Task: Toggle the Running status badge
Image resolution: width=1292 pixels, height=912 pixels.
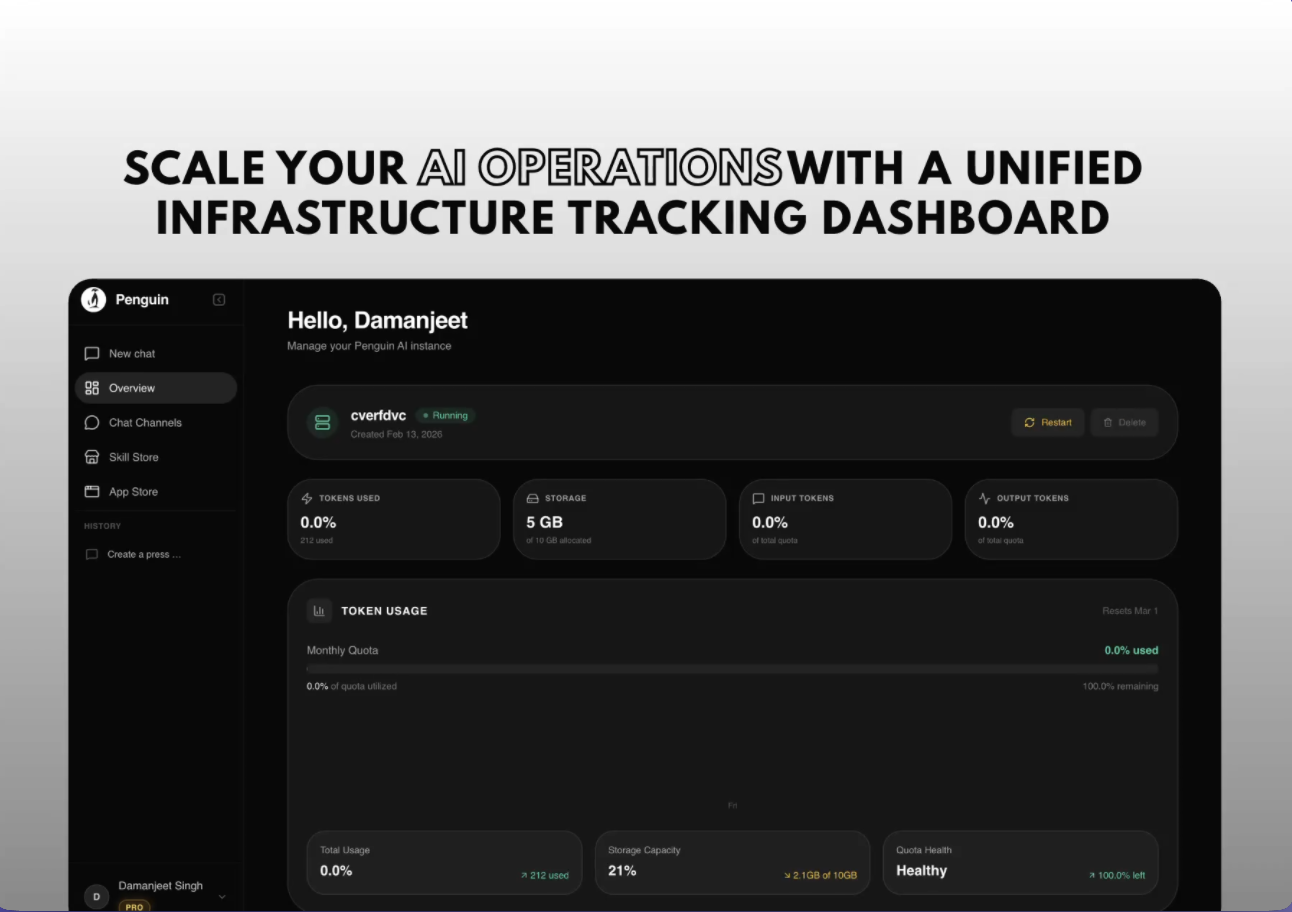Action: [445, 415]
